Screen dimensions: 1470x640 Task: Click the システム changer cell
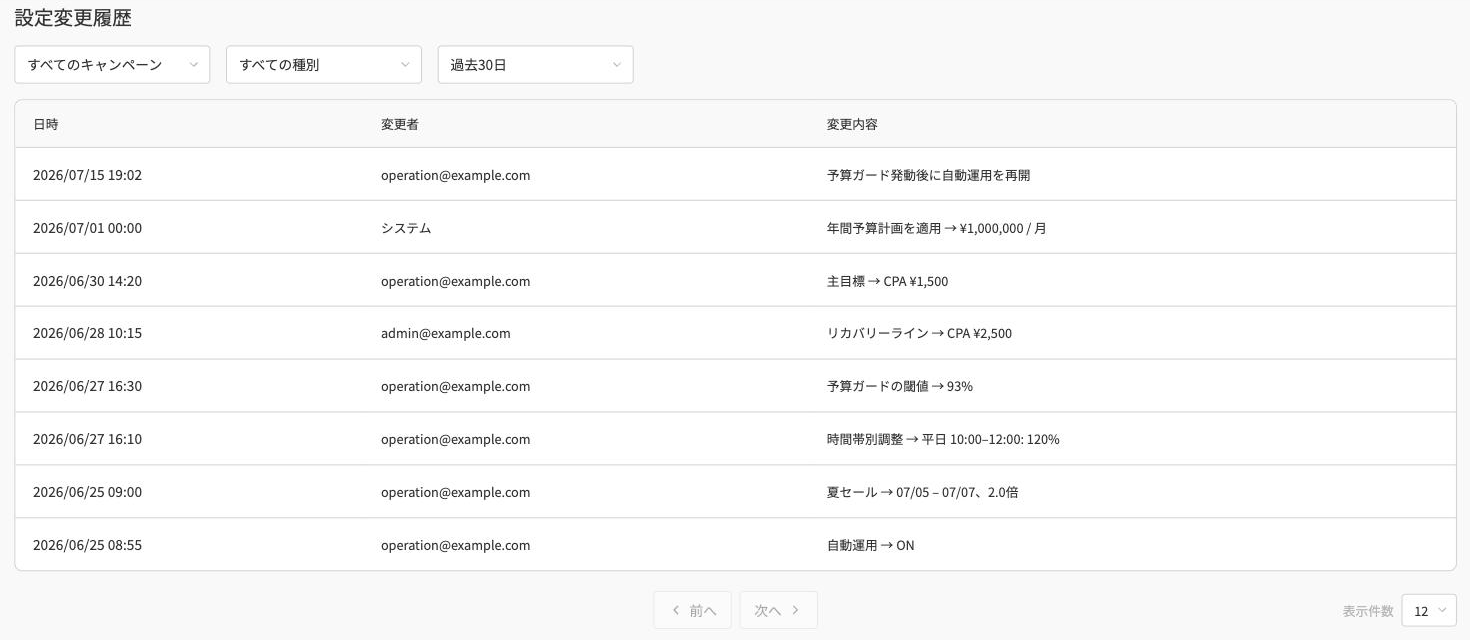406,228
